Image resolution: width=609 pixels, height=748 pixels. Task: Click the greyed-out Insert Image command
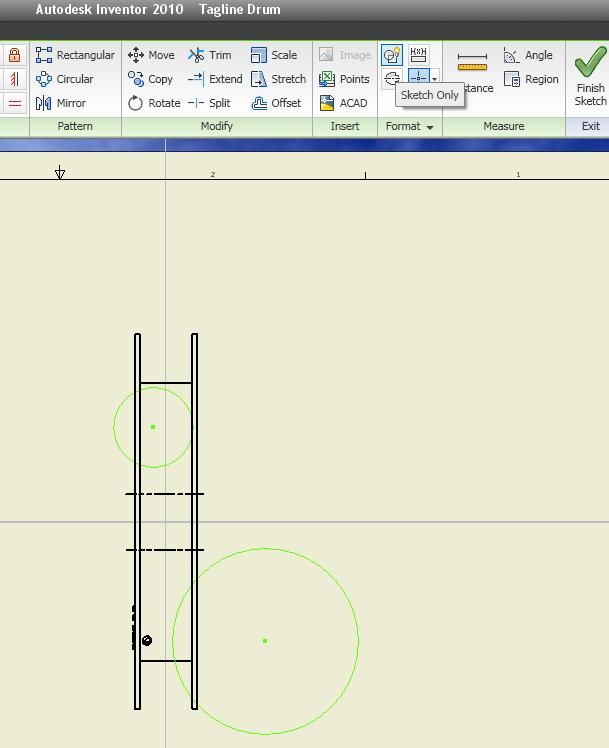(345, 55)
